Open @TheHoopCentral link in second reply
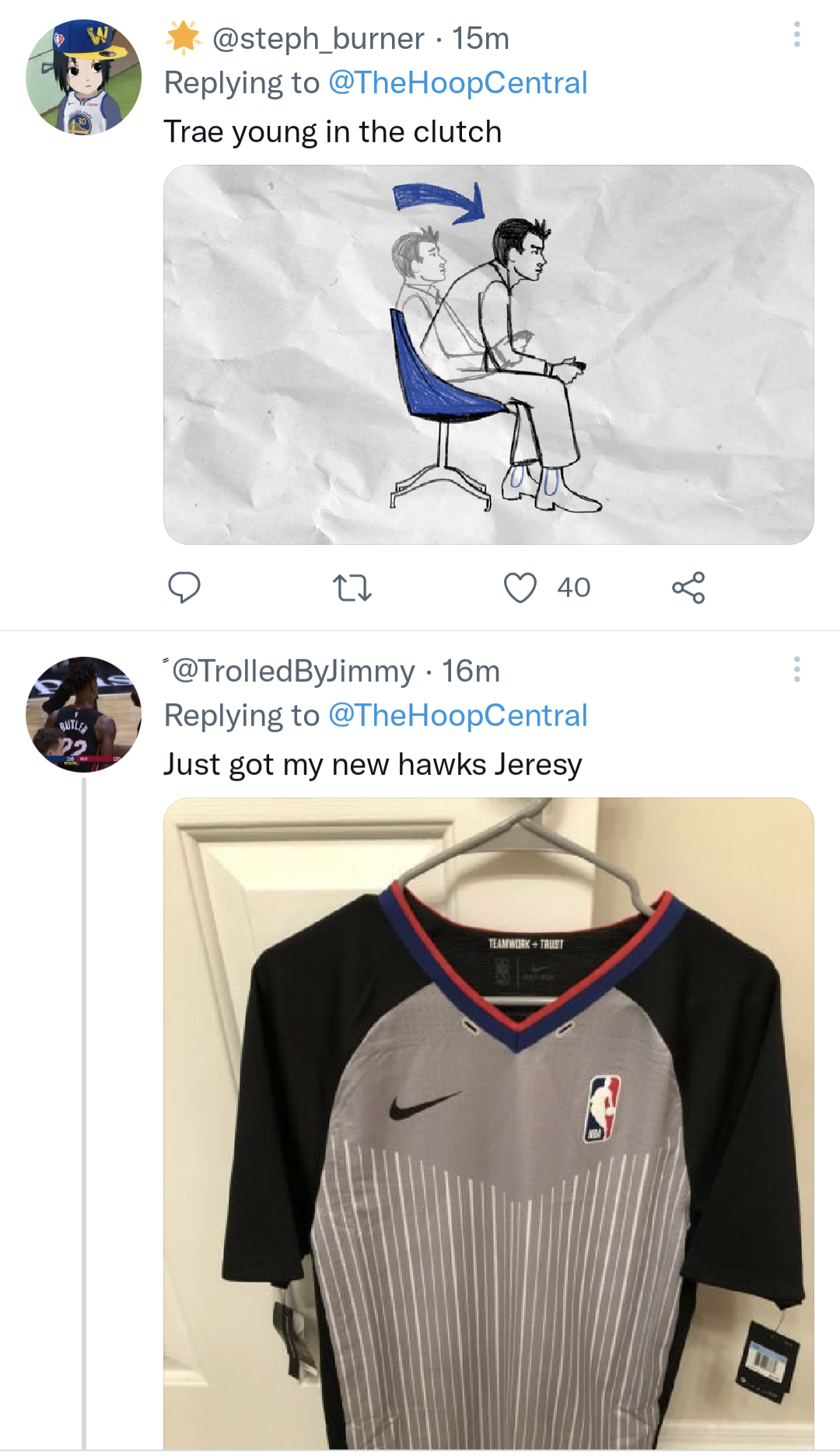This screenshot has width=840, height=1456. 457,716
